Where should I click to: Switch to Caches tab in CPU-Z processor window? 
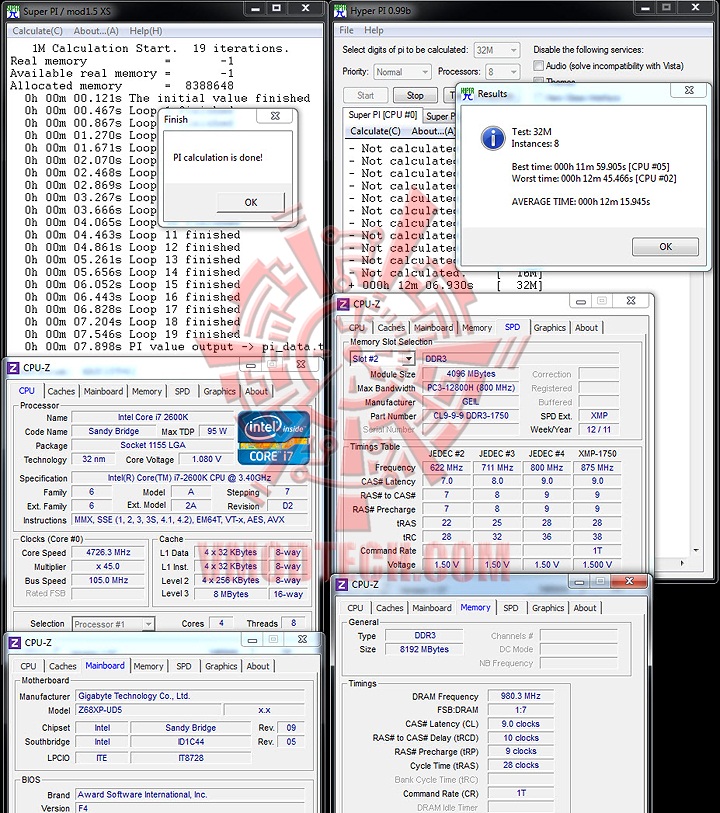click(x=61, y=391)
